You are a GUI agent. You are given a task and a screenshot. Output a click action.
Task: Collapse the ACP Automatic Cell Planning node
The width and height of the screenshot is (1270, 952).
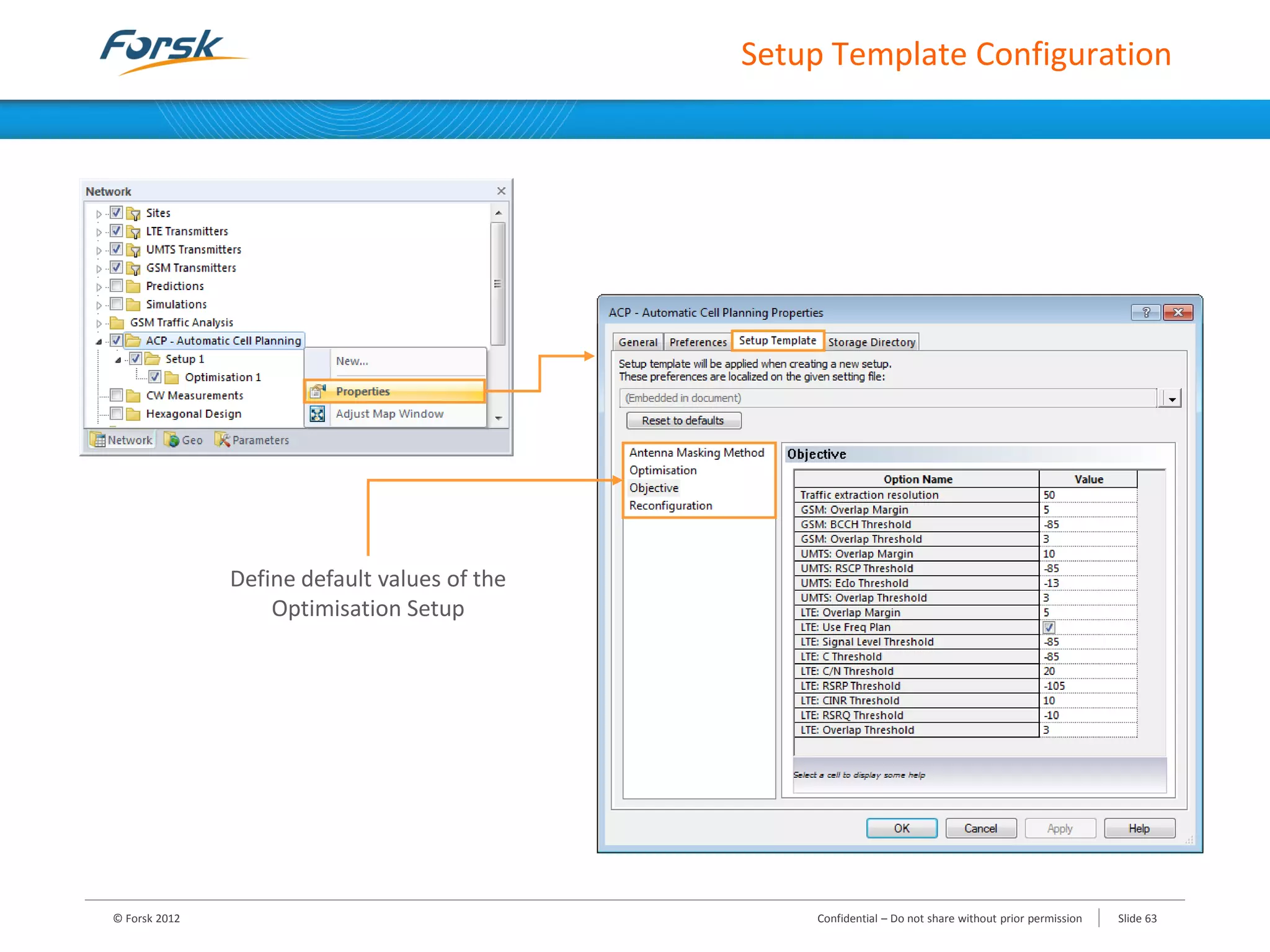point(99,342)
